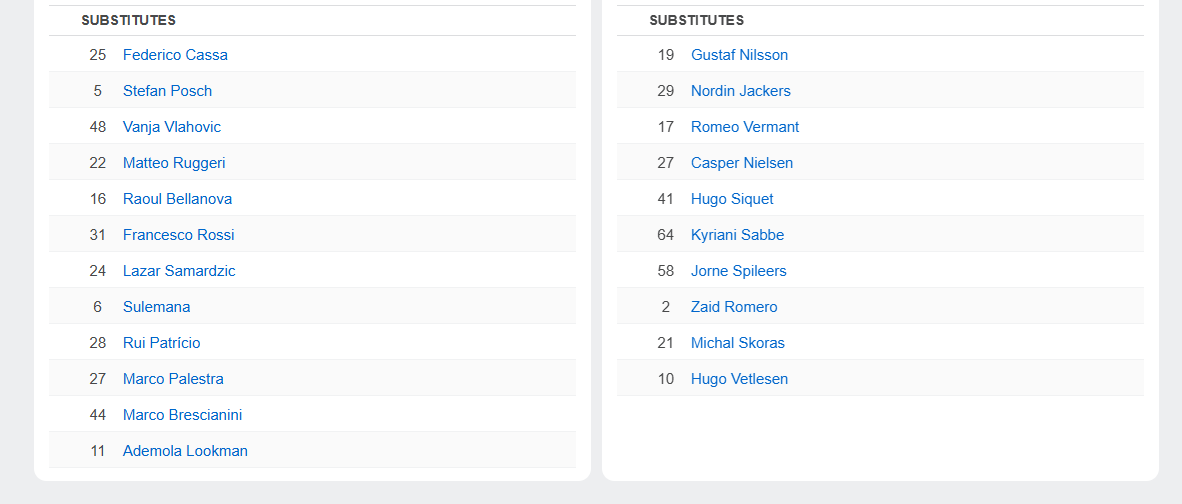1182x504 pixels.
Task: Click Hugo Vetlesen name link
Action: pos(740,379)
